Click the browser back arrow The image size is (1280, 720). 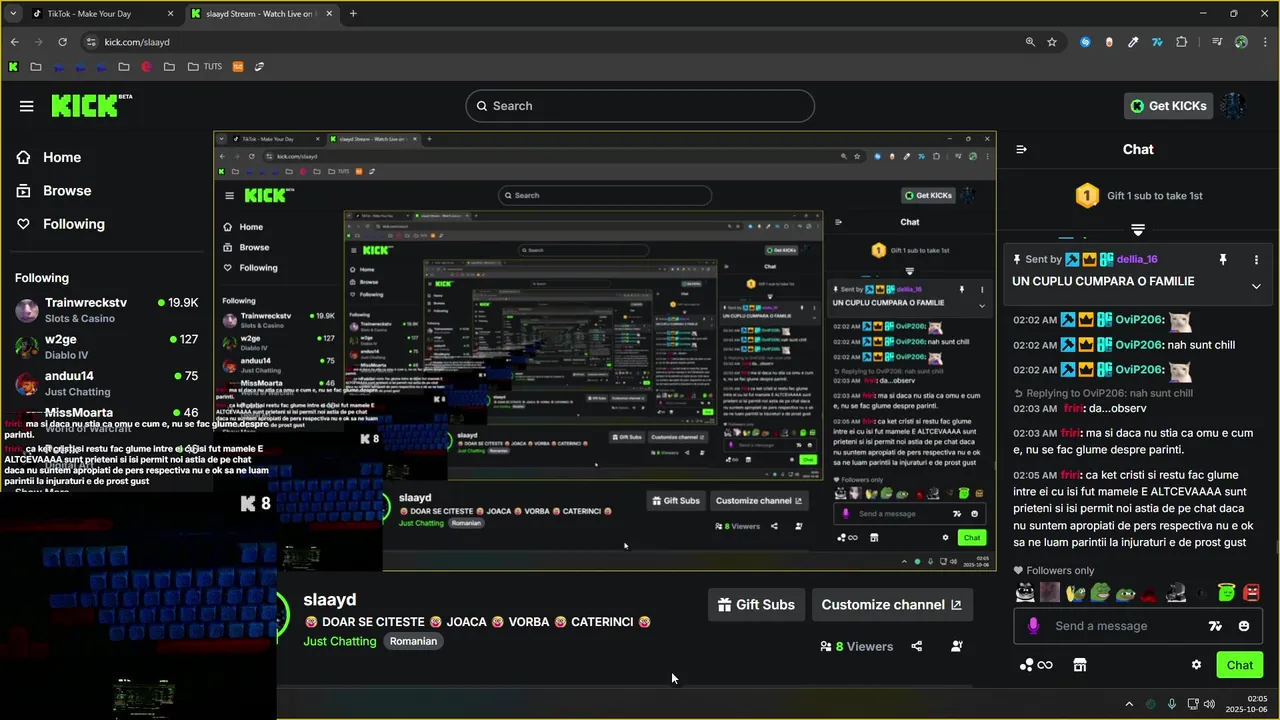[14, 42]
